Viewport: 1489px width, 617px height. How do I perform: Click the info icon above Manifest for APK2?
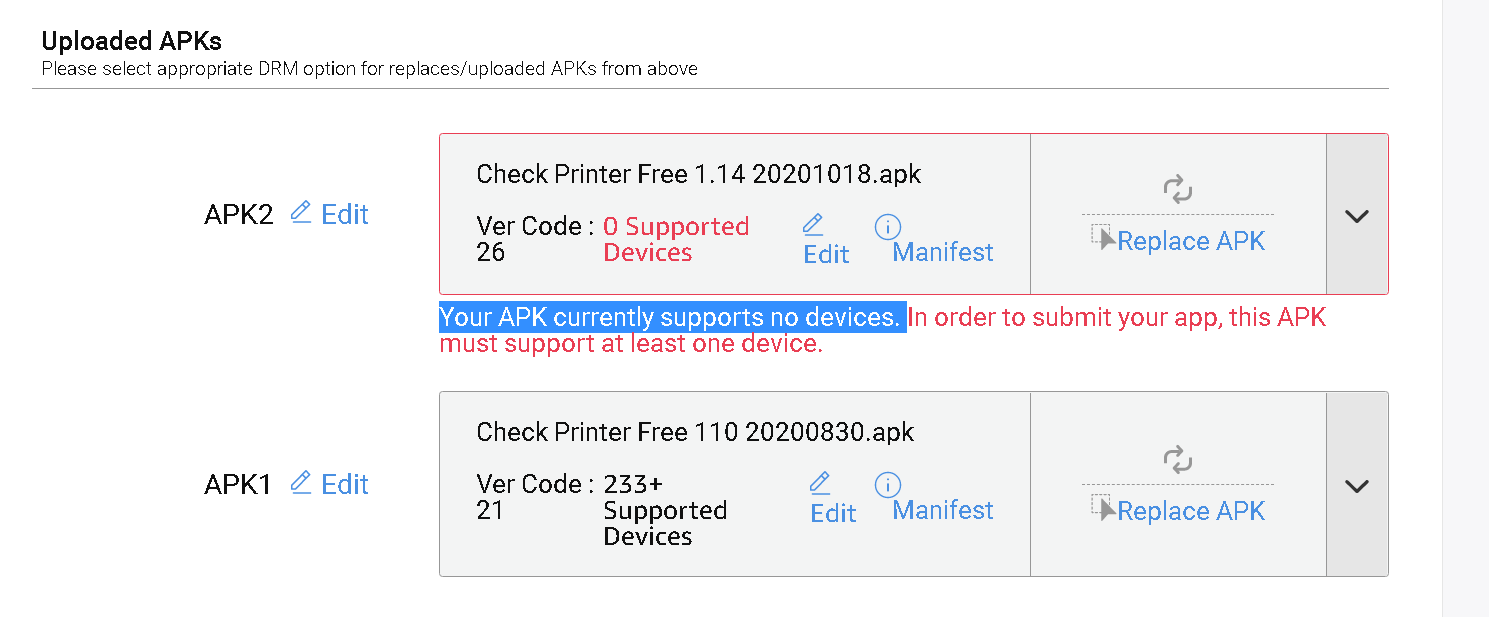point(888,225)
